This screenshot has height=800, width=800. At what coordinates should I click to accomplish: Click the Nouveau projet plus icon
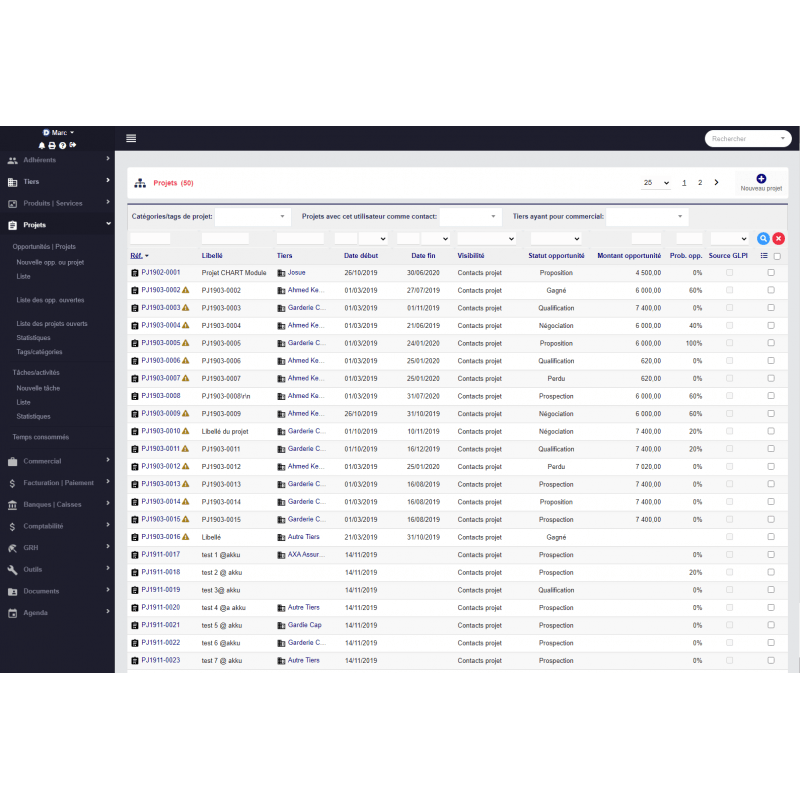click(761, 179)
